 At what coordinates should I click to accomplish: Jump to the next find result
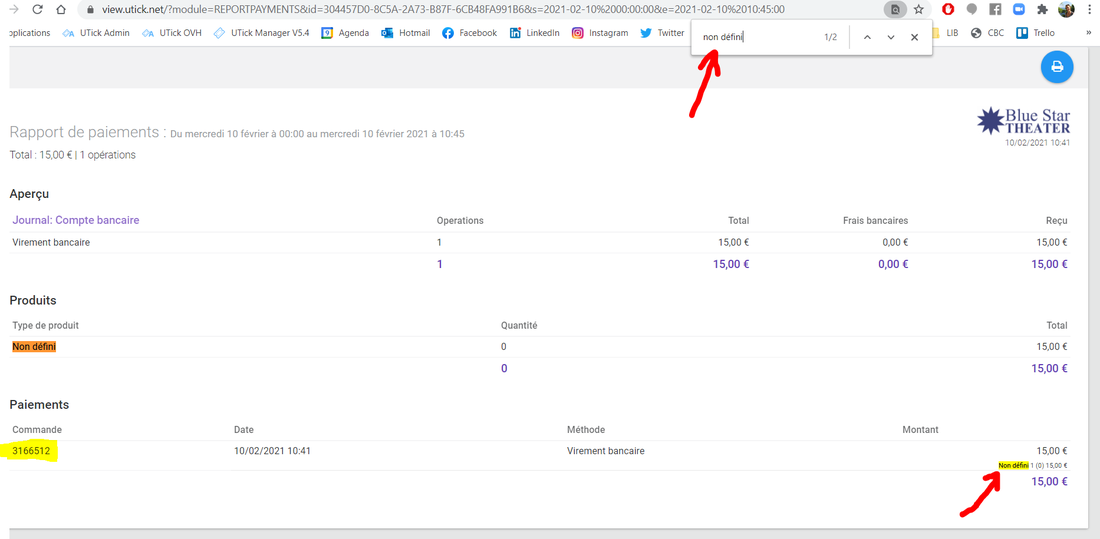[x=891, y=37]
